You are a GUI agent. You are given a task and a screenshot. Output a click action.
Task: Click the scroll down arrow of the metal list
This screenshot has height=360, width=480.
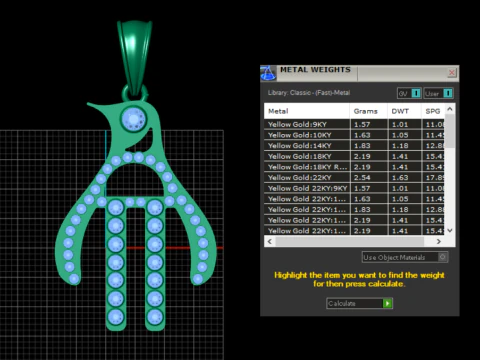[x=450, y=230]
